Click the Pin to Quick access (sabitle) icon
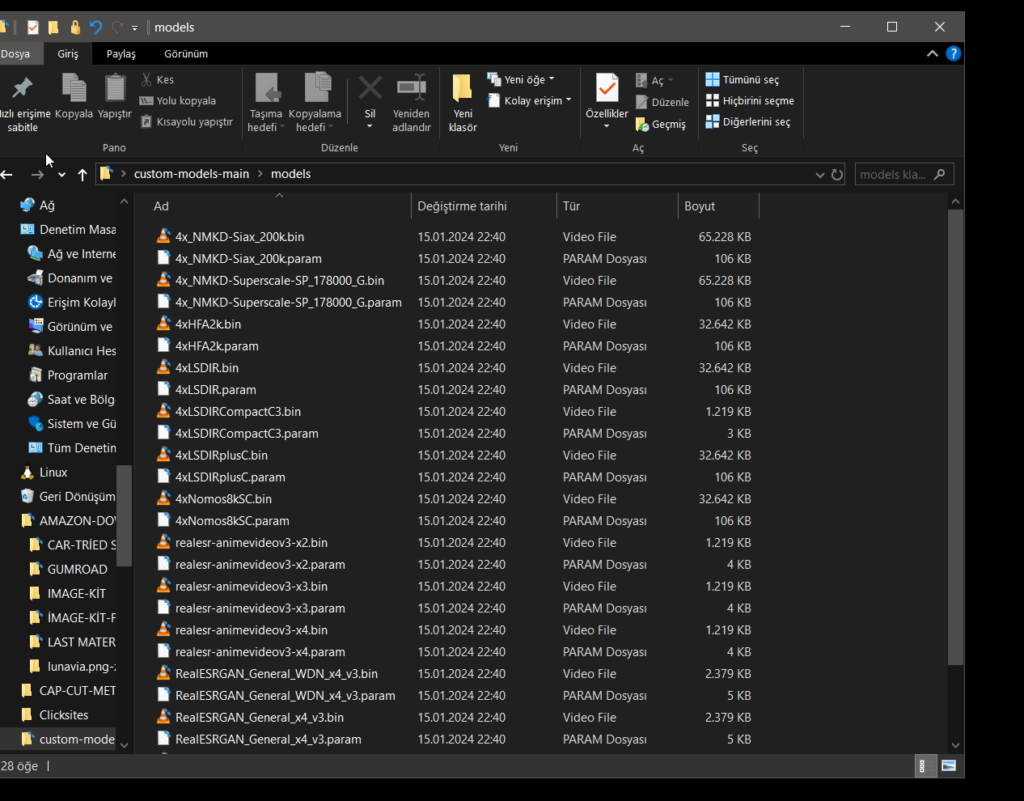 coord(22,88)
